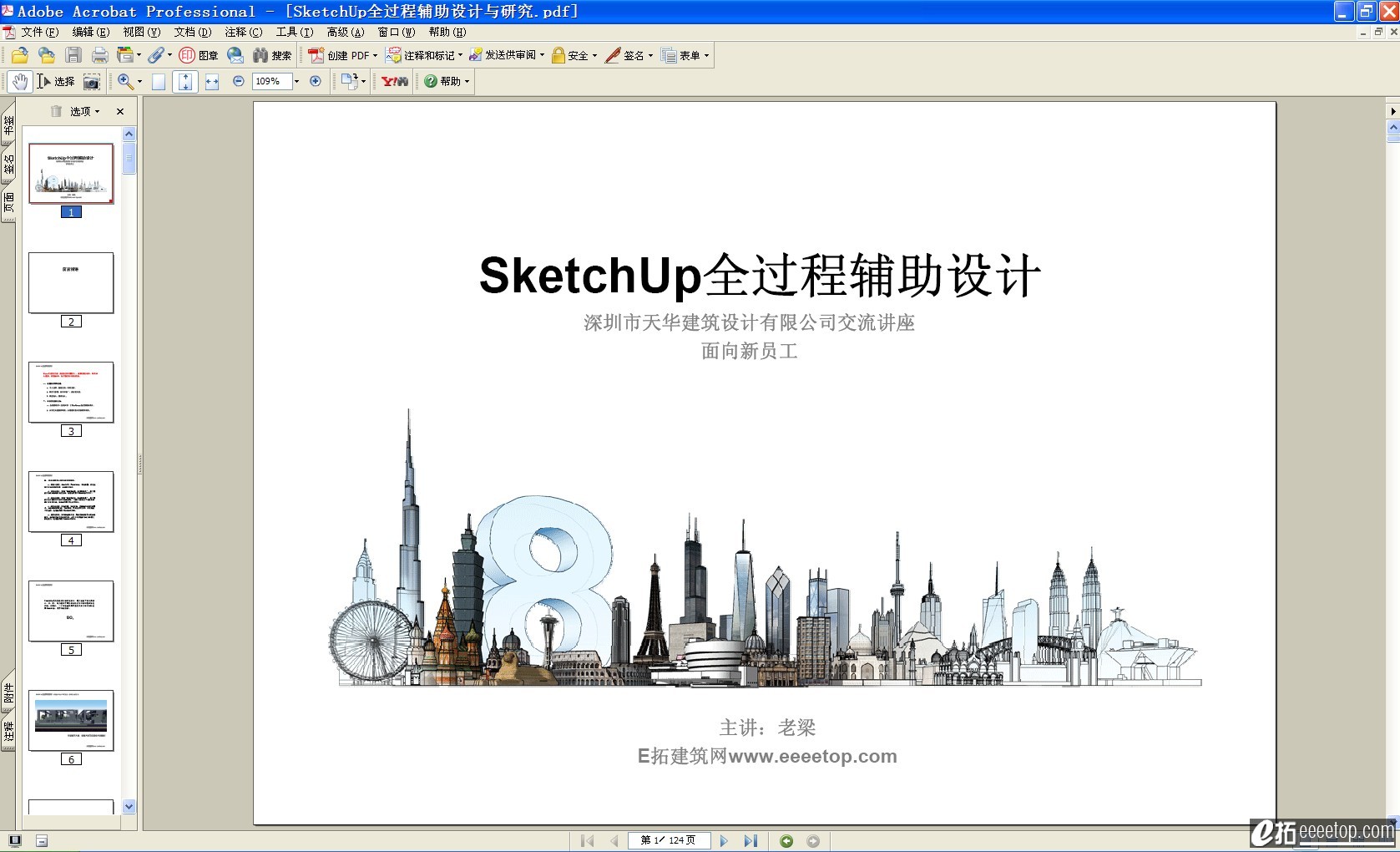This screenshot has width=1400, height=852.
Task: Open the 文档(D) menu
Action: click(x=193, y=32)
